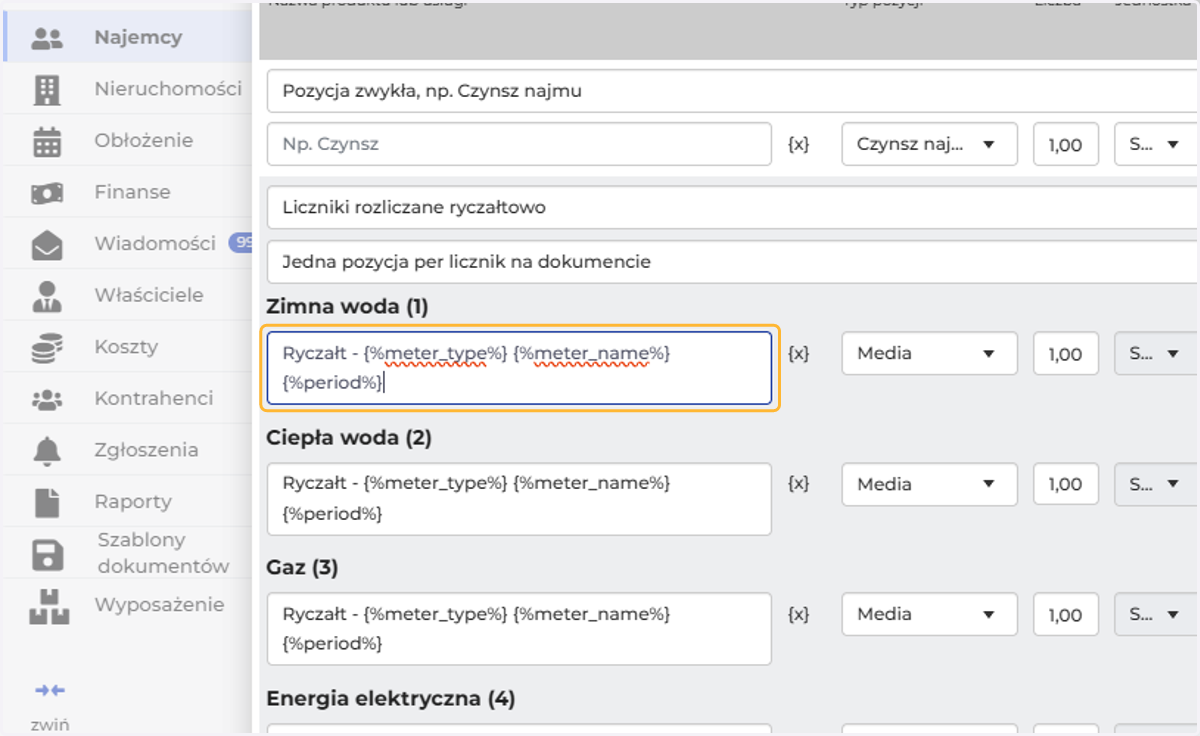Open the Koszty menu entry
Viewport: 1200px width, 736px height.
pos(126,347)
